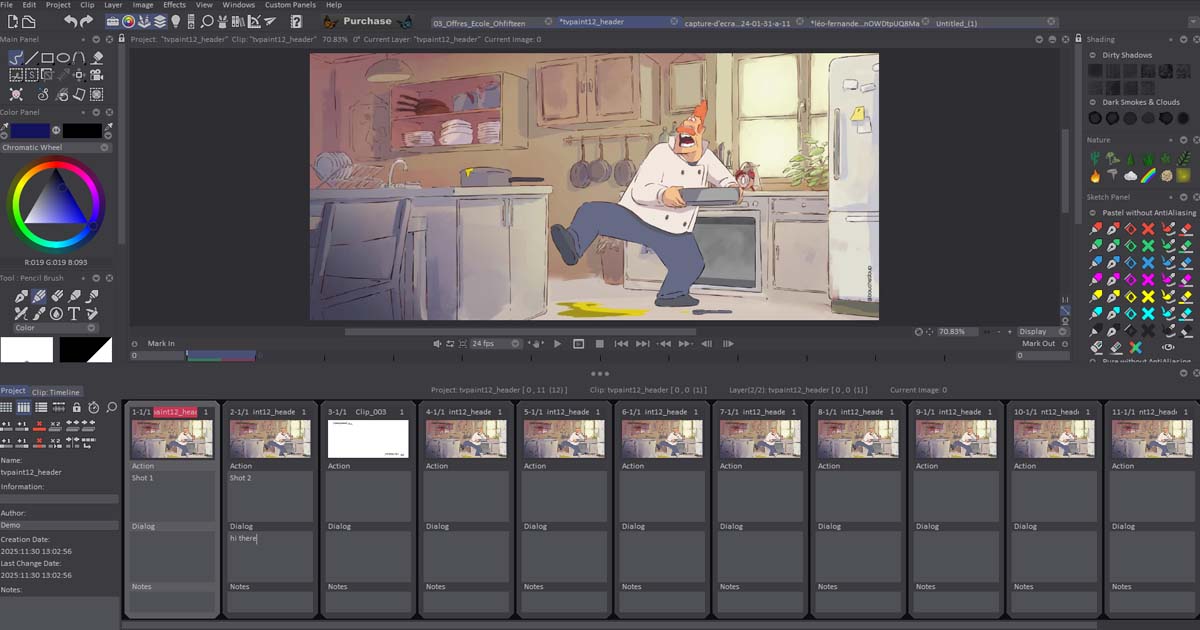Image resolution: width=1200 pixels, height=630 pixels.
Task: Select the Text tool
Action: click(x=74, y=313)
